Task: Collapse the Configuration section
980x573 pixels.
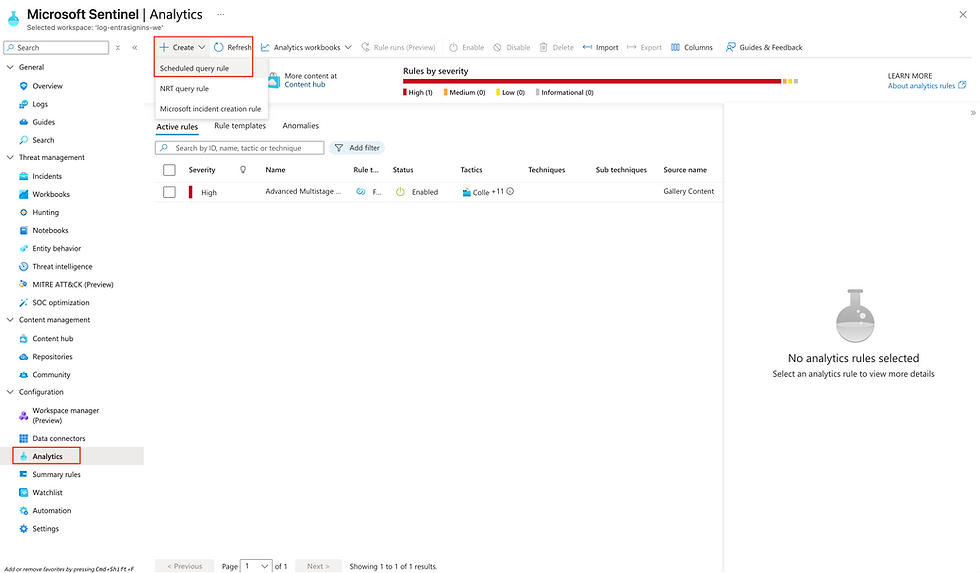Action: (10, 392)
